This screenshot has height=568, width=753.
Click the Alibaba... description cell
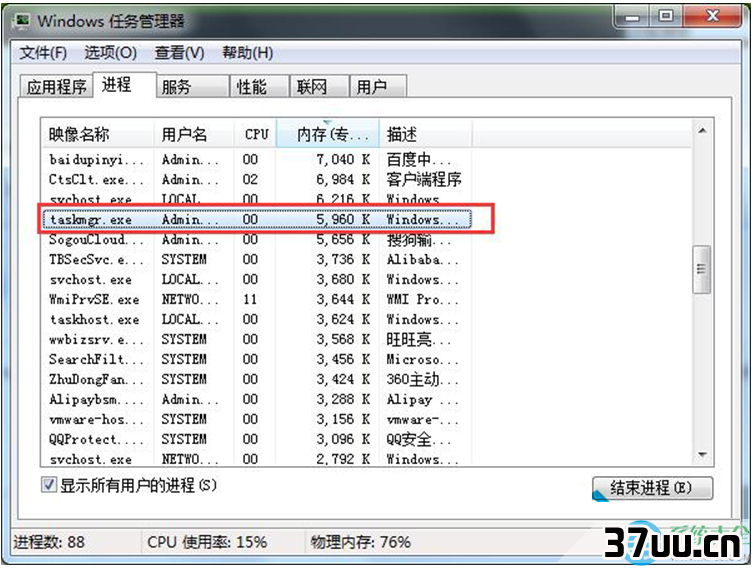click(423, 260)
